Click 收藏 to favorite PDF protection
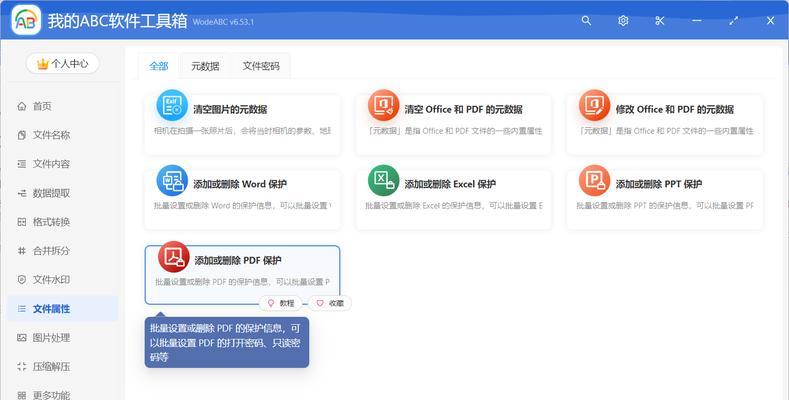The image size is (789, 400). (x=330, y=303)
